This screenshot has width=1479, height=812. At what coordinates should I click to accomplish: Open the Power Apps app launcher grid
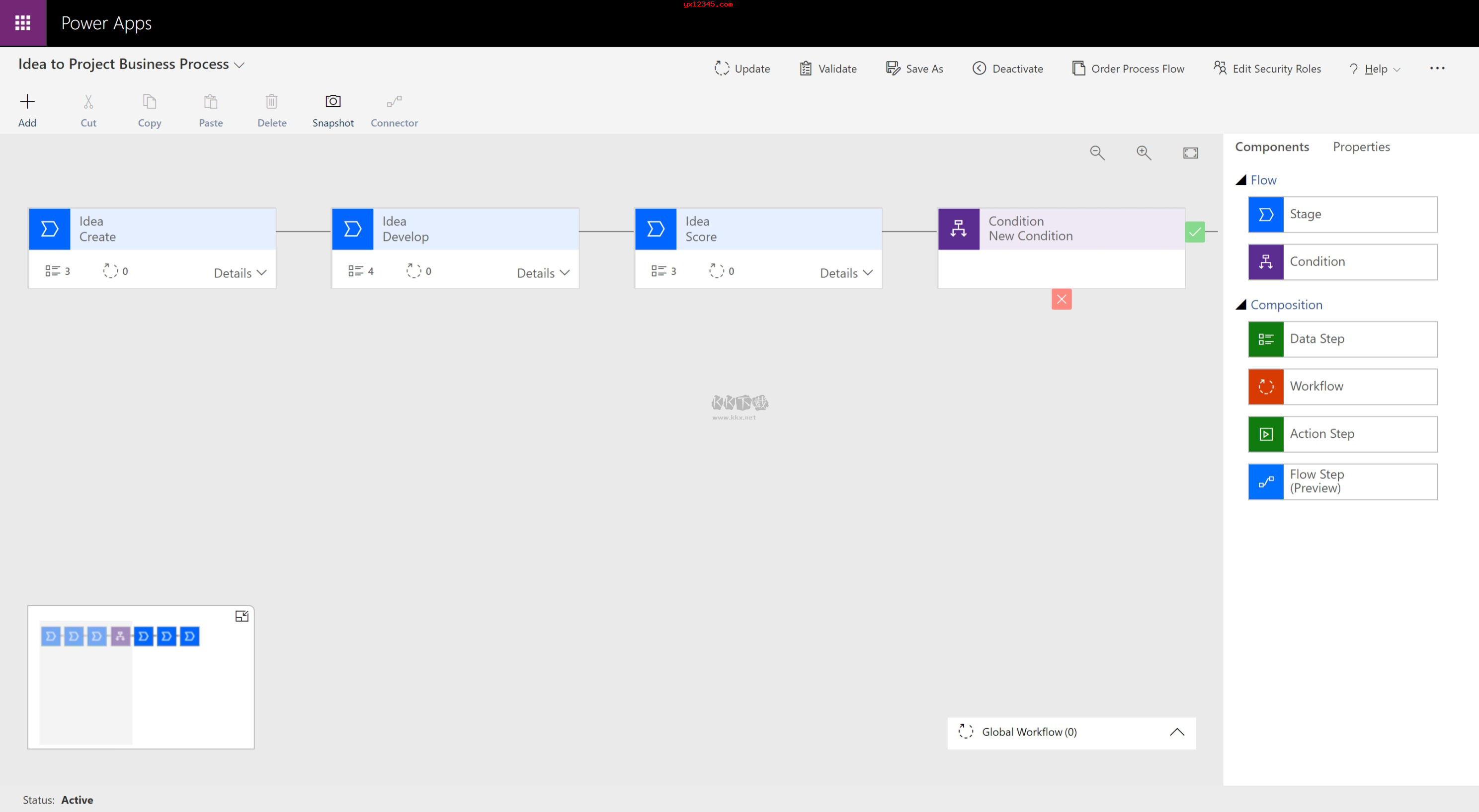coord(23,23)
